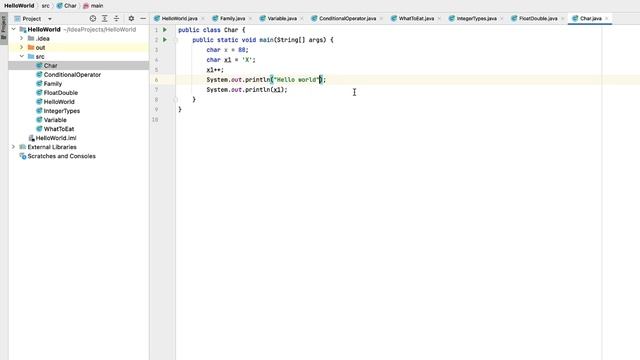
Task: Click HelloWorld breadcrumb in navigation bar
Action: [19, 6]
